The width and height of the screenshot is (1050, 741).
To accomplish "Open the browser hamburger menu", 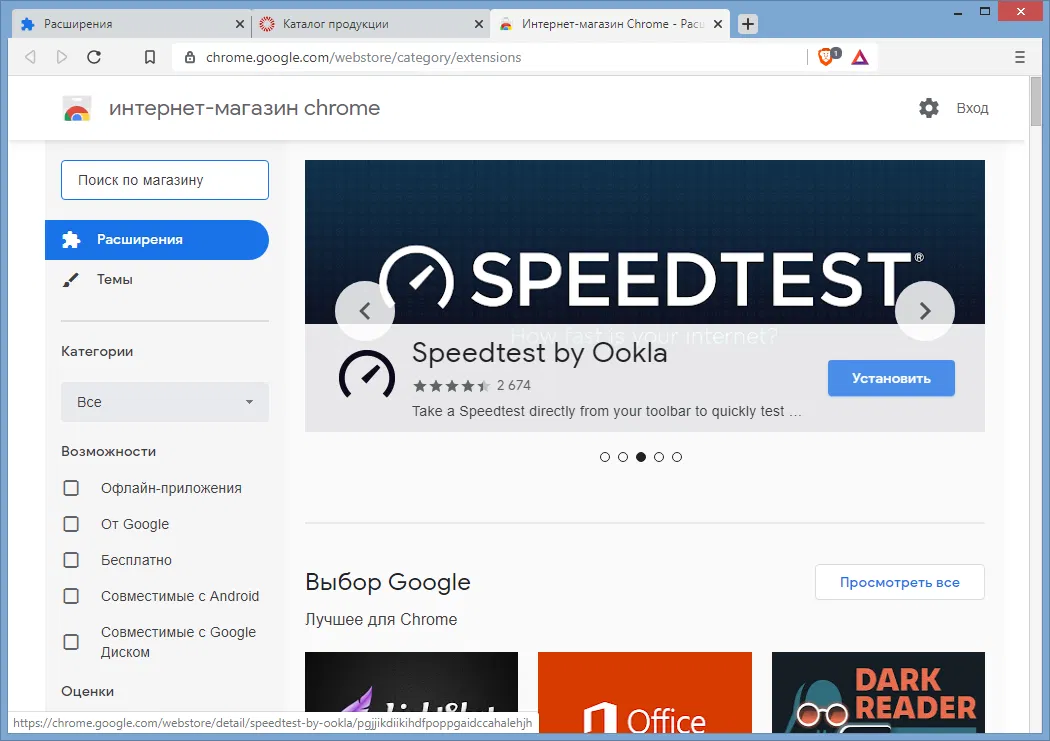I will [1020, 57].
